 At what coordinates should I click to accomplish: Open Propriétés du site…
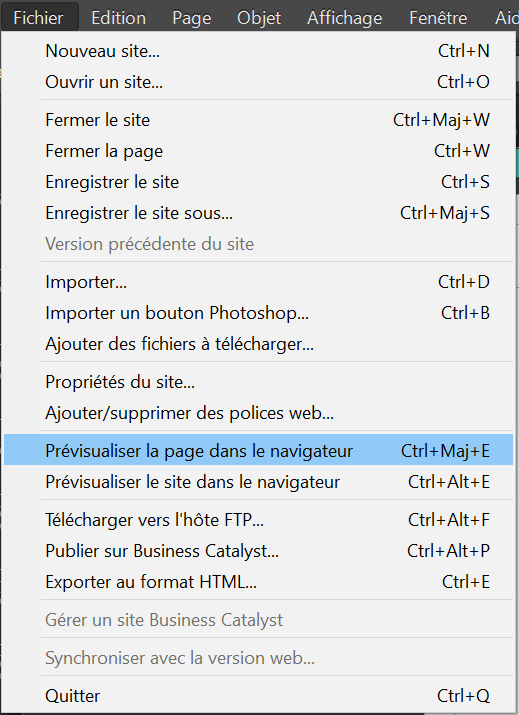tap(259, 382)
